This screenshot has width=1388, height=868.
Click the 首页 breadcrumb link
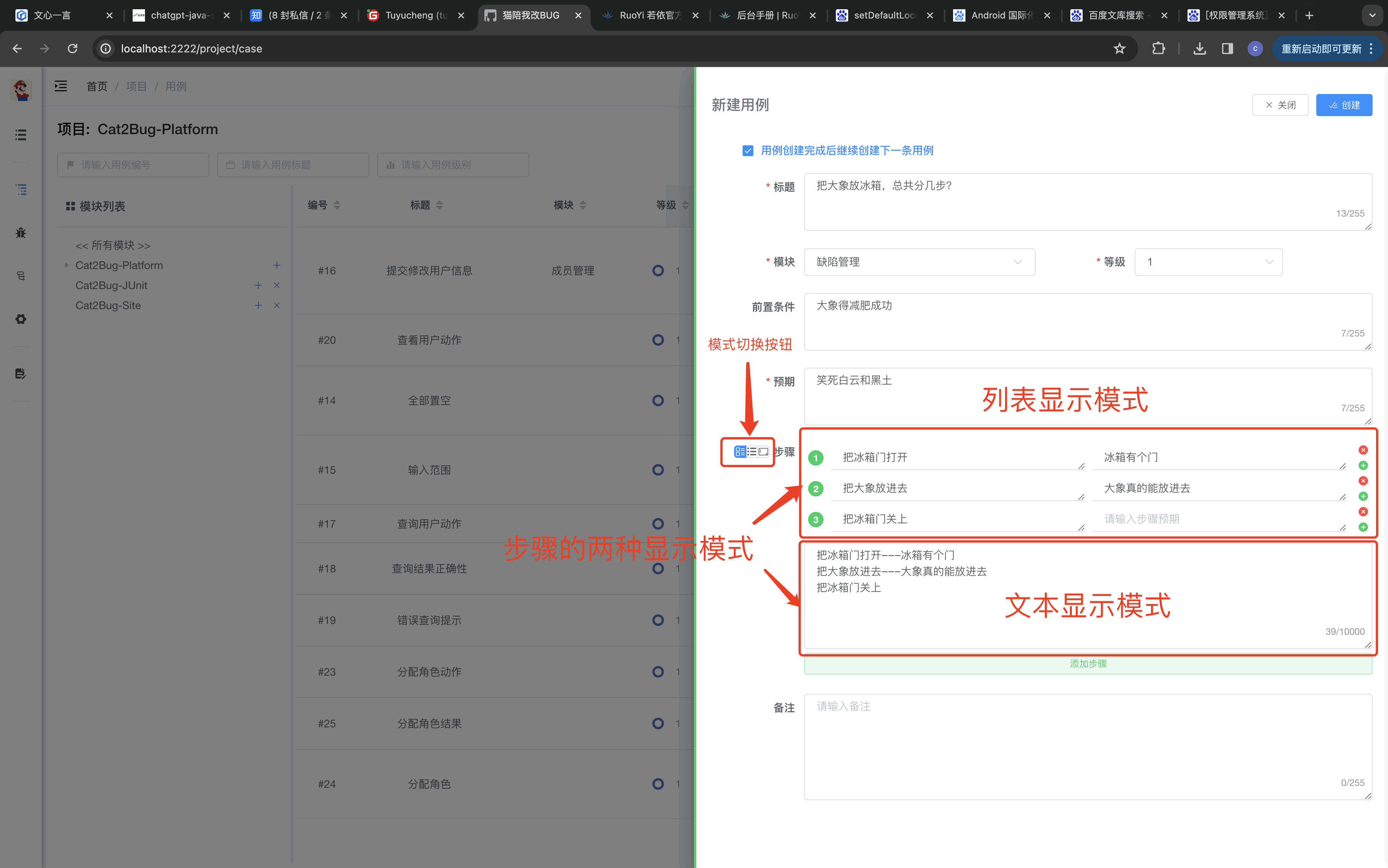tap(97, 86)
